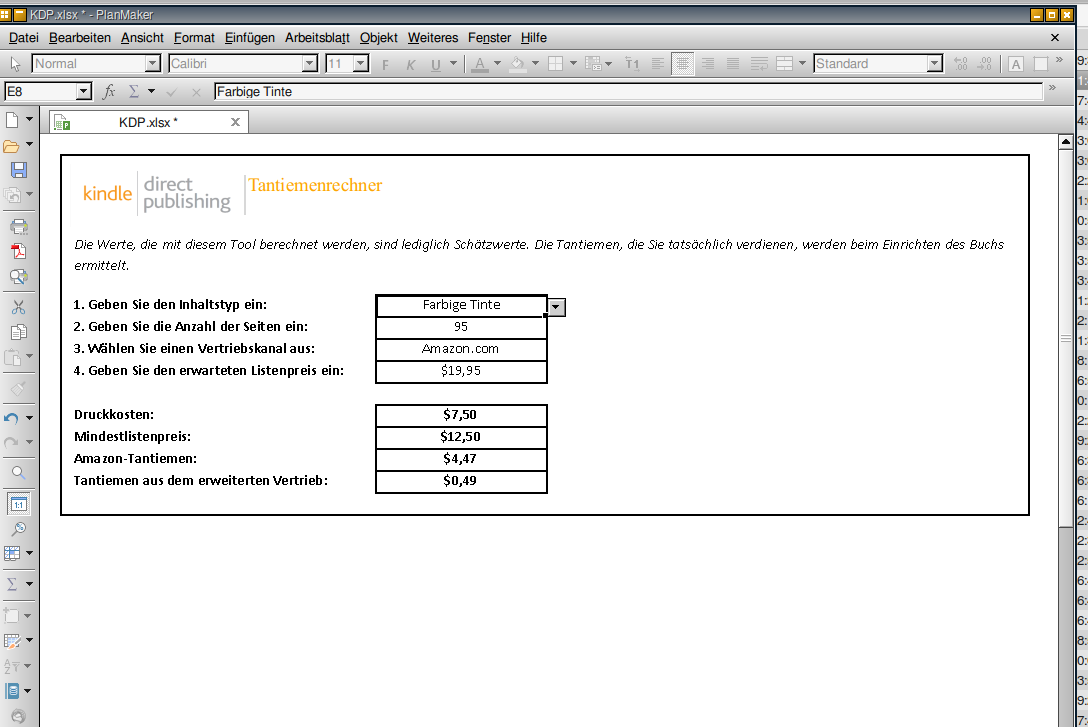Click the table with paintbrush icon

[x=12, y=640]
